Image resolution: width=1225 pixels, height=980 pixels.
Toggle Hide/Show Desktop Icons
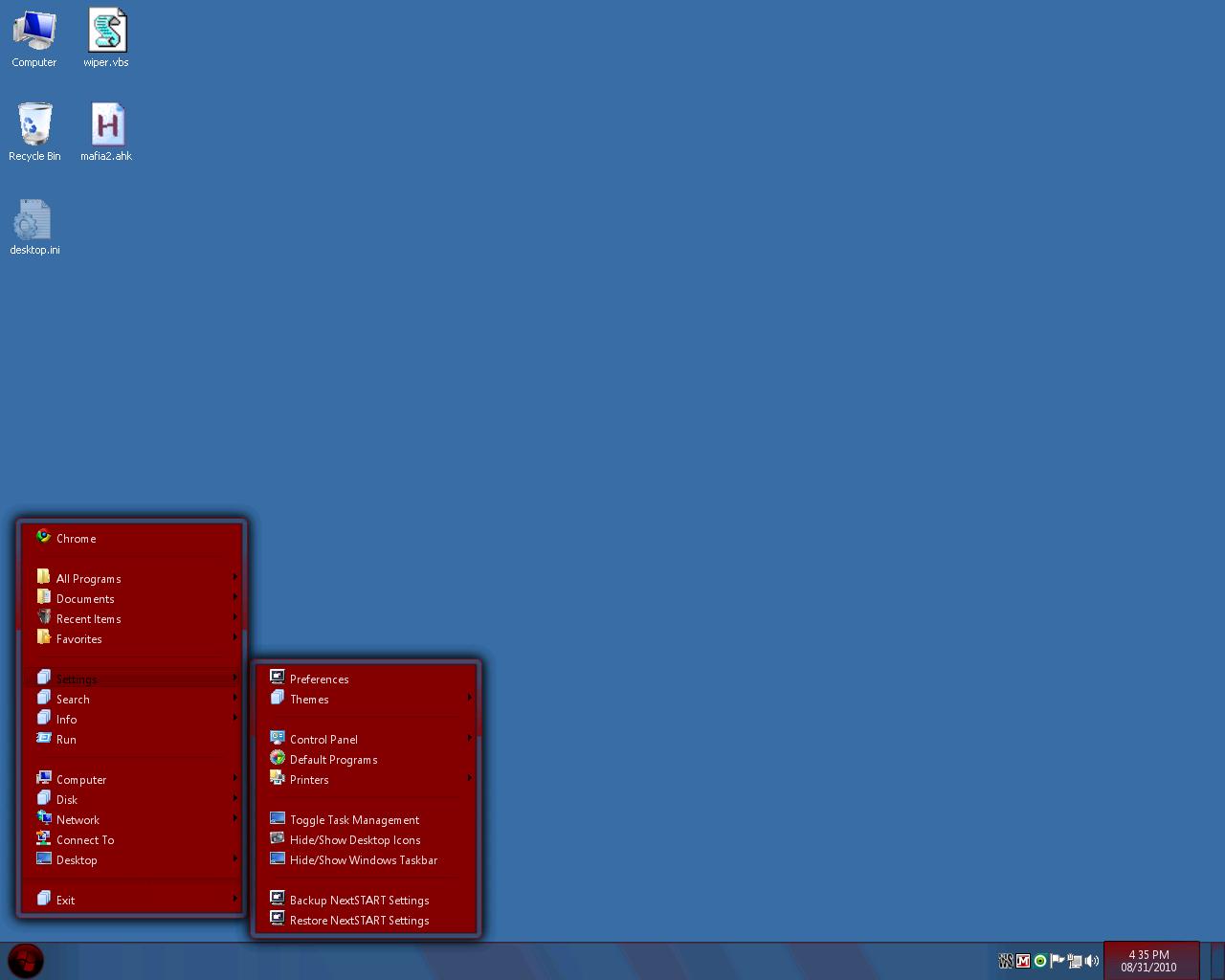[x=355, y=840]
